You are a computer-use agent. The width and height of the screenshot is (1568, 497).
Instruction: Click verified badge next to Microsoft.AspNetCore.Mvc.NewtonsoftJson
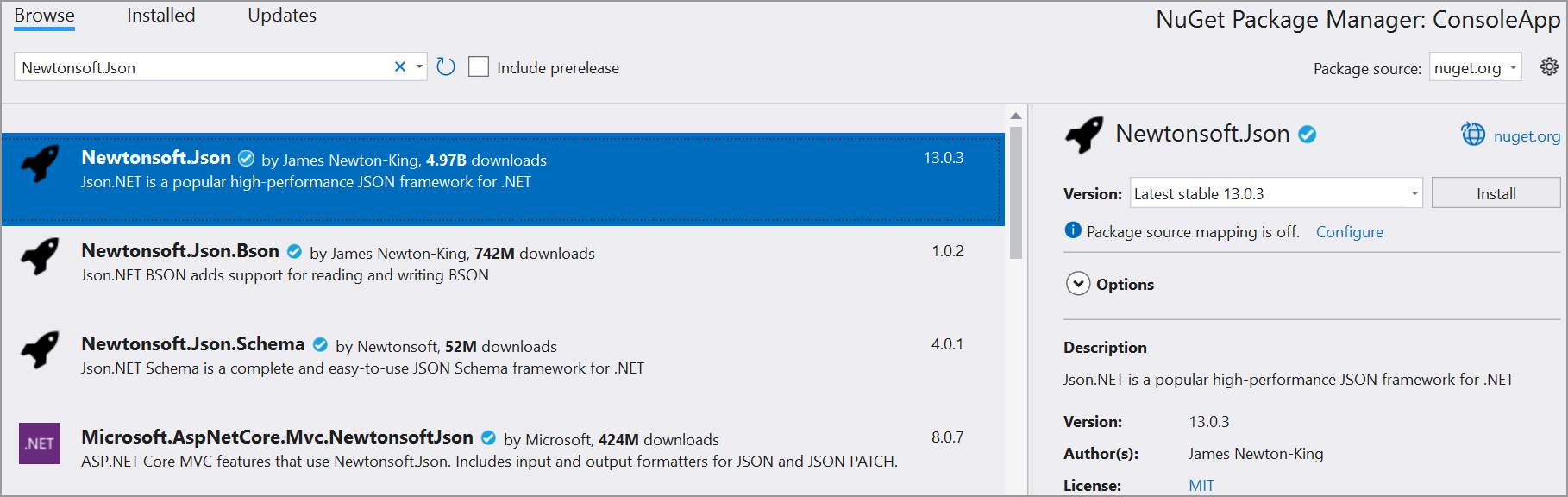click(488, 437)
